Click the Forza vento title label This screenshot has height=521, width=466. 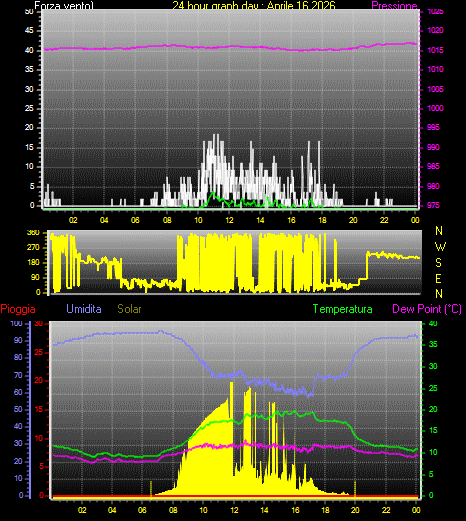pos(64,5)
